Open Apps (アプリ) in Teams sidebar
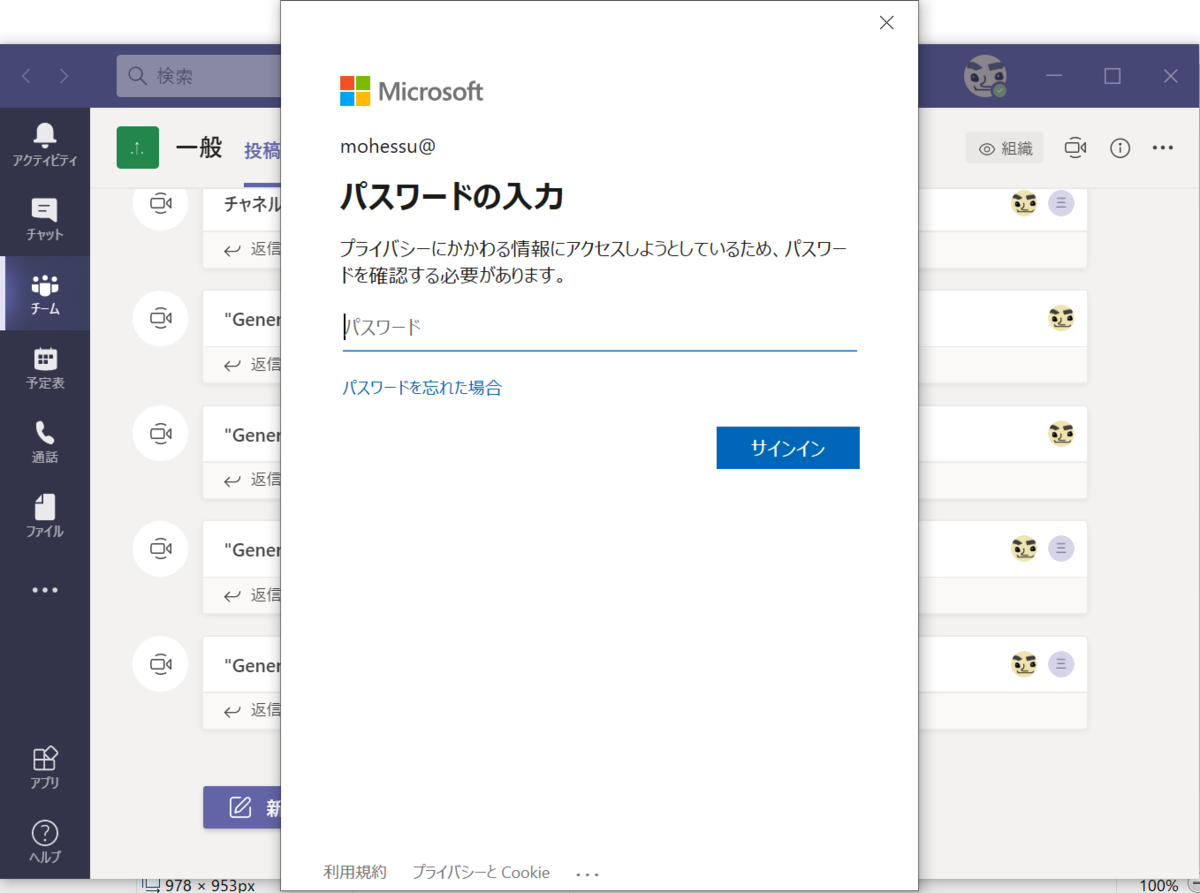1200x893 pixels. 44,768
